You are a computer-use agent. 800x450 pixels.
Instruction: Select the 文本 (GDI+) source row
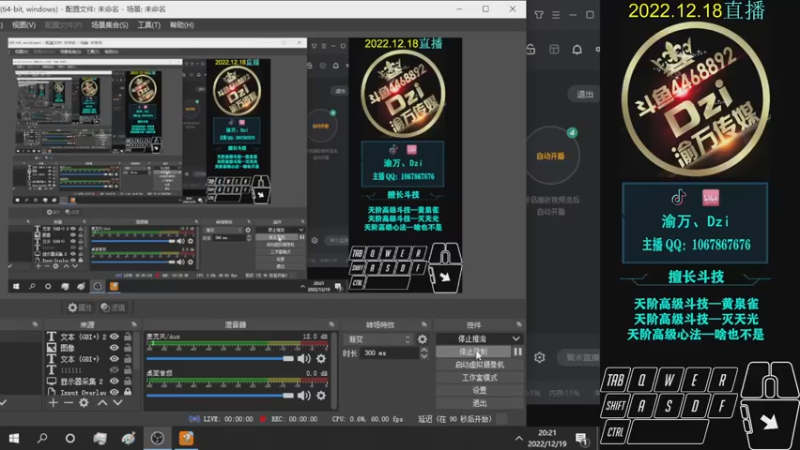click(80, 359)
